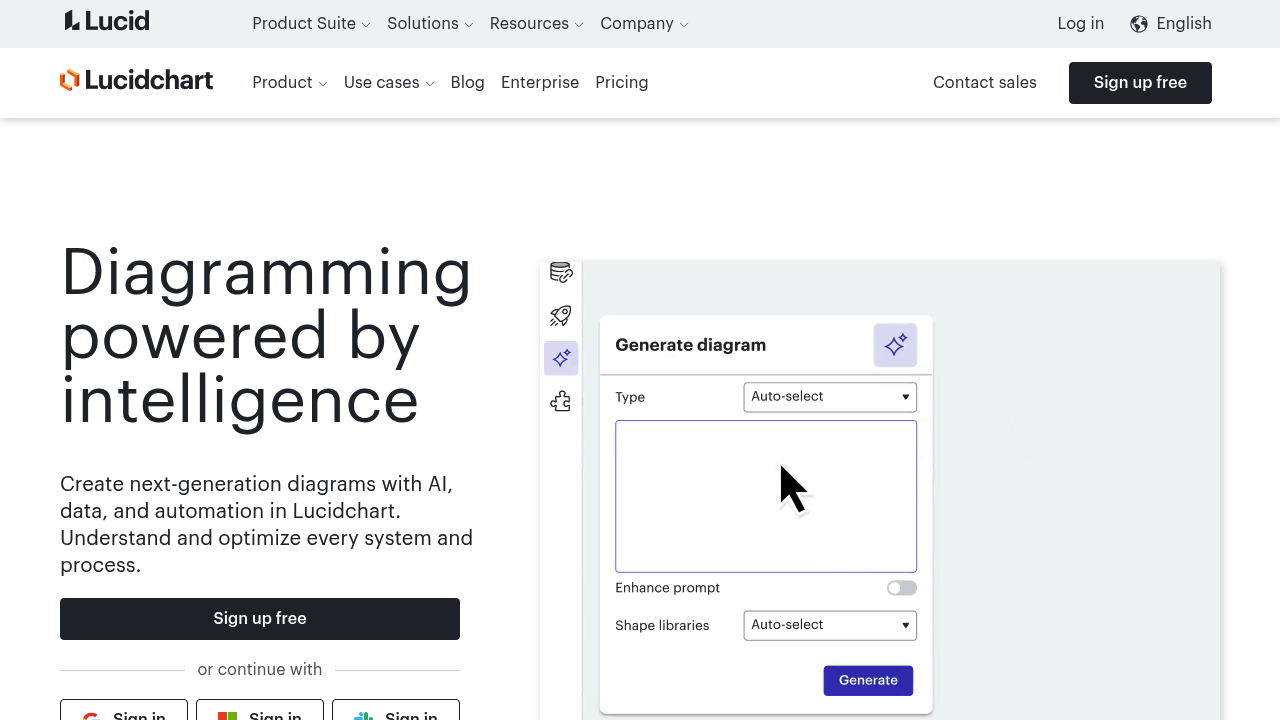Select the data linking sidebar icon
This screenshot has width=1280, height=720.
(x=561, y=273)
